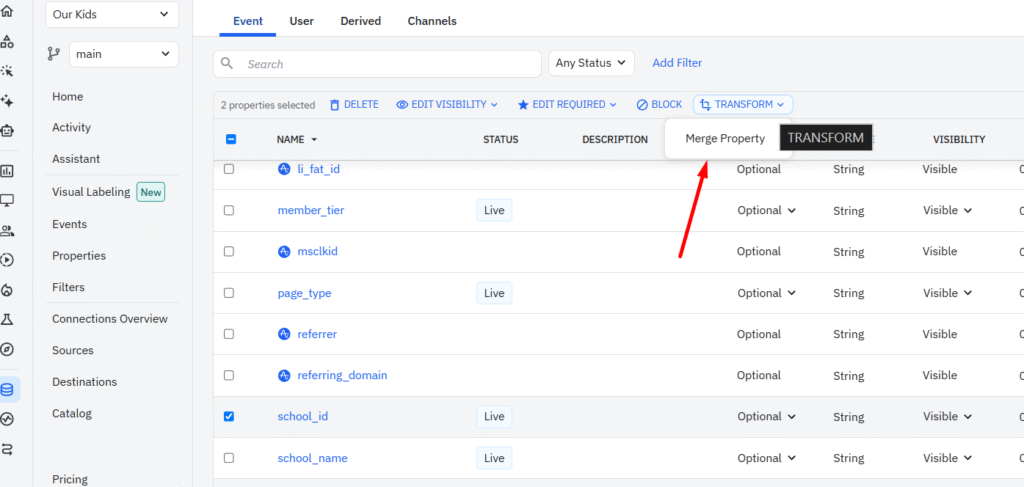The image size is (1024, 487).
Task: Click the compass icon in left rail
Action: [x=8, y=349]
